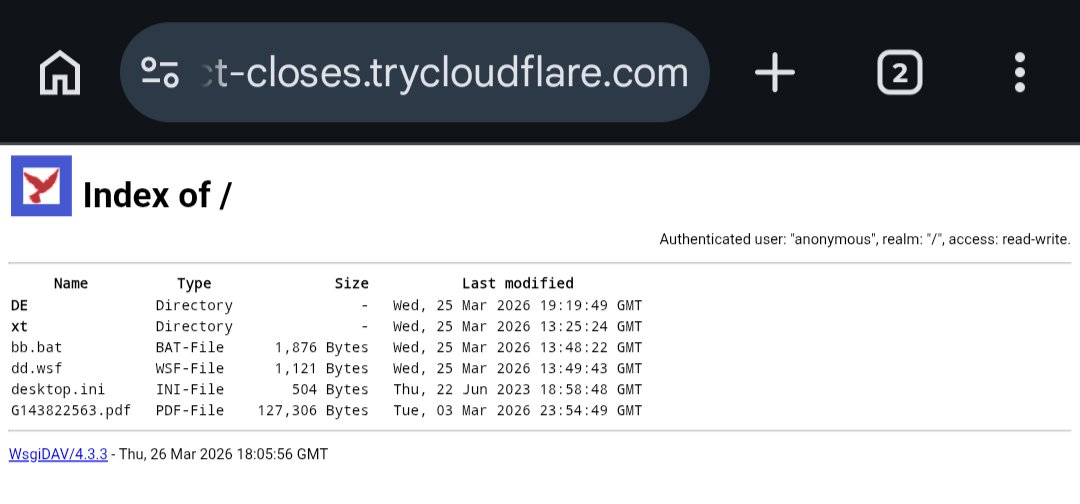Follow the WsgiDAV/4.3.3 footer link
Image resolution: width=1080 pixels, height=504 pixels.
tap(58, 454)
